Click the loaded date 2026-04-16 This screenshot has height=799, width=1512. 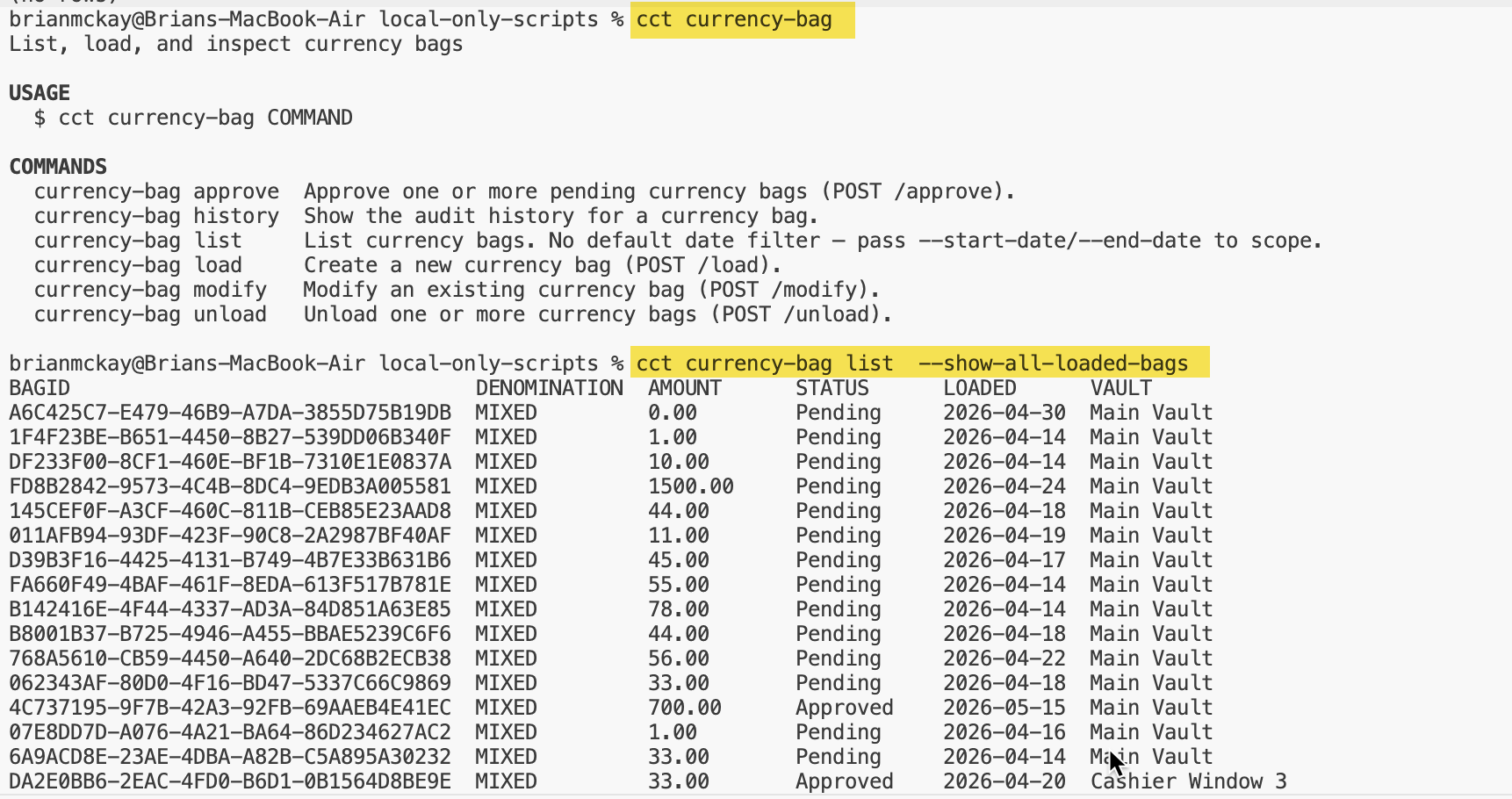tap(1004, 732)
